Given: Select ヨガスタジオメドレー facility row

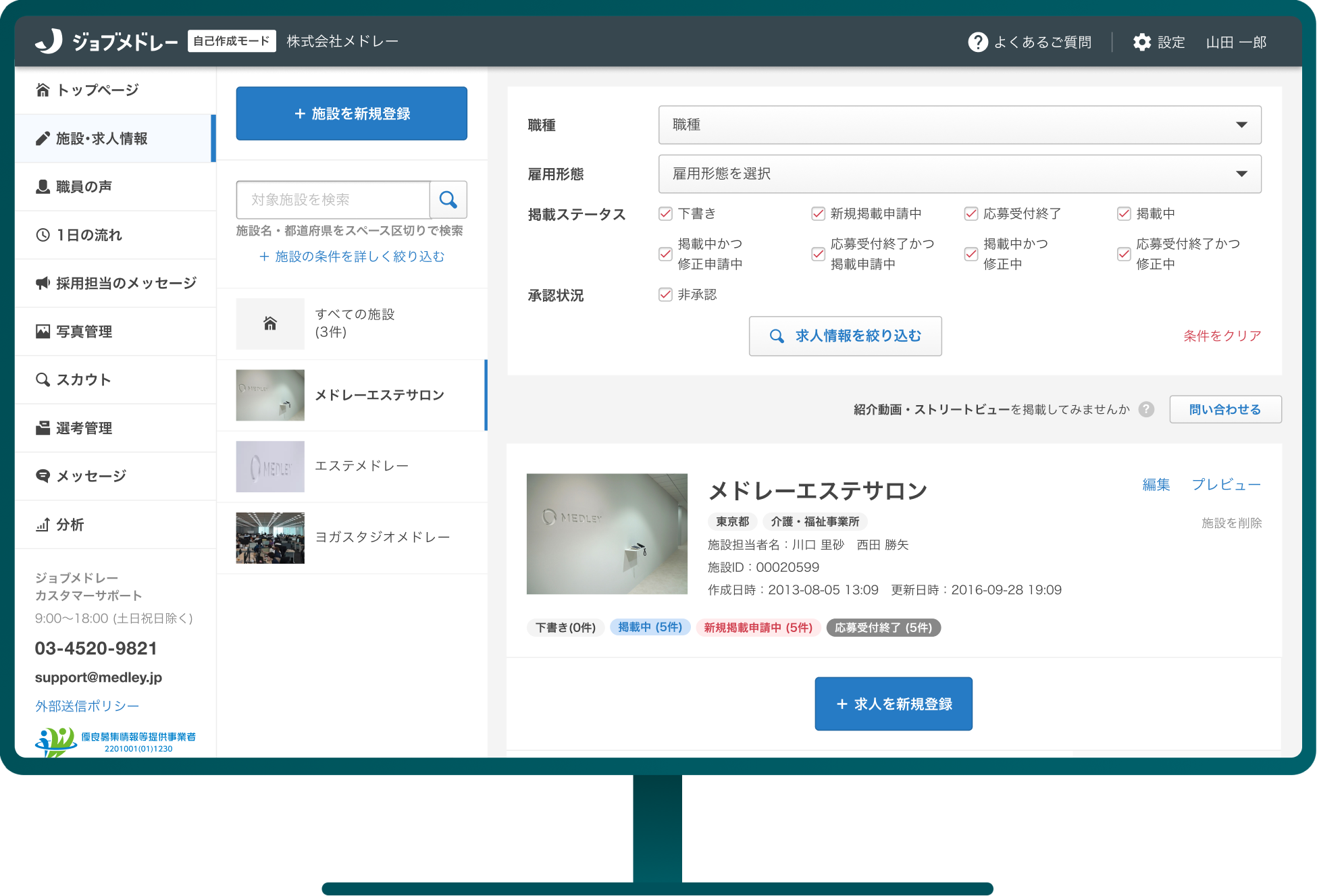Looking at the screenshot, I should click(x=351, y=537).
